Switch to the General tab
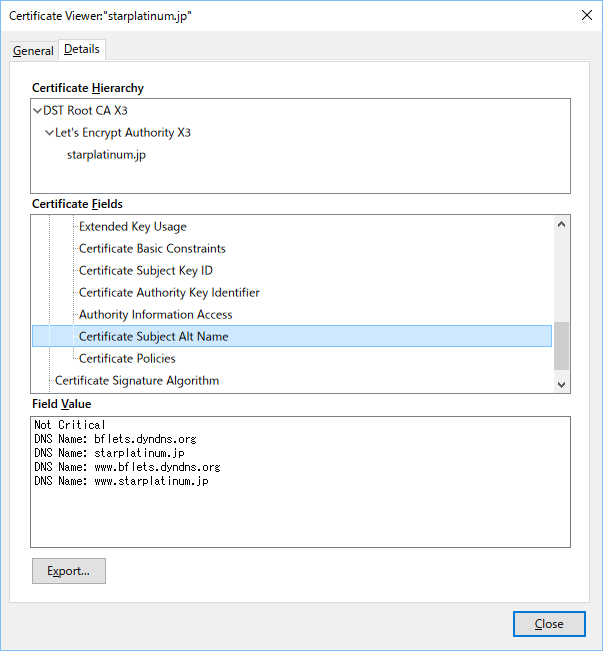603x651 pixels. tap(33, 51)
